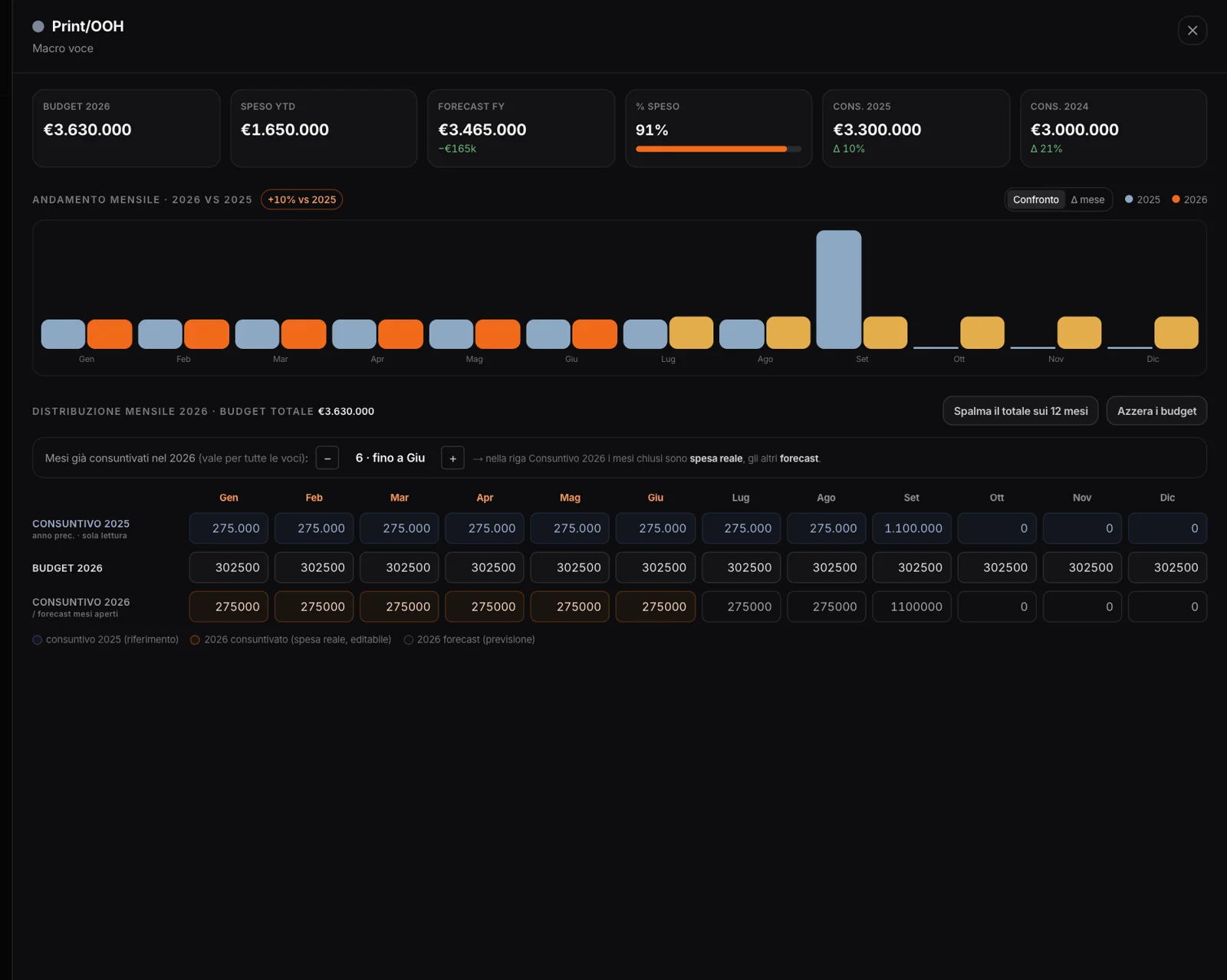Click the Budget 2026 card €3.630.000
The image size is (1227, 980).
pyautogui.click(x=126, y=128)
